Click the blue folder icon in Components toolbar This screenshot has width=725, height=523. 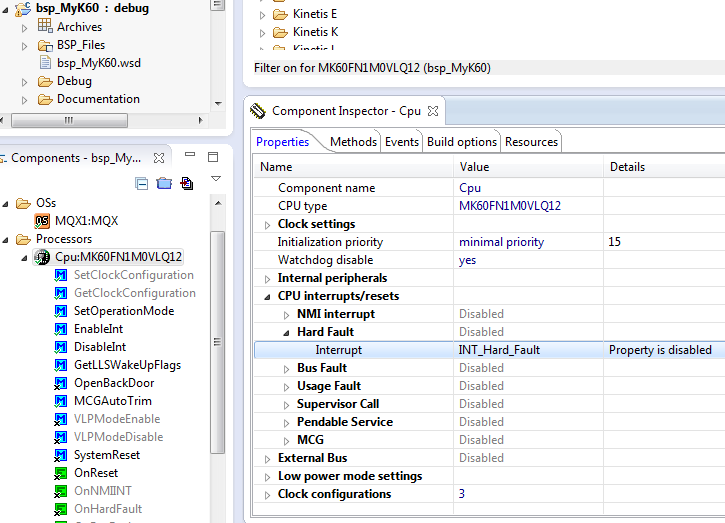click(x=164, y=183)
